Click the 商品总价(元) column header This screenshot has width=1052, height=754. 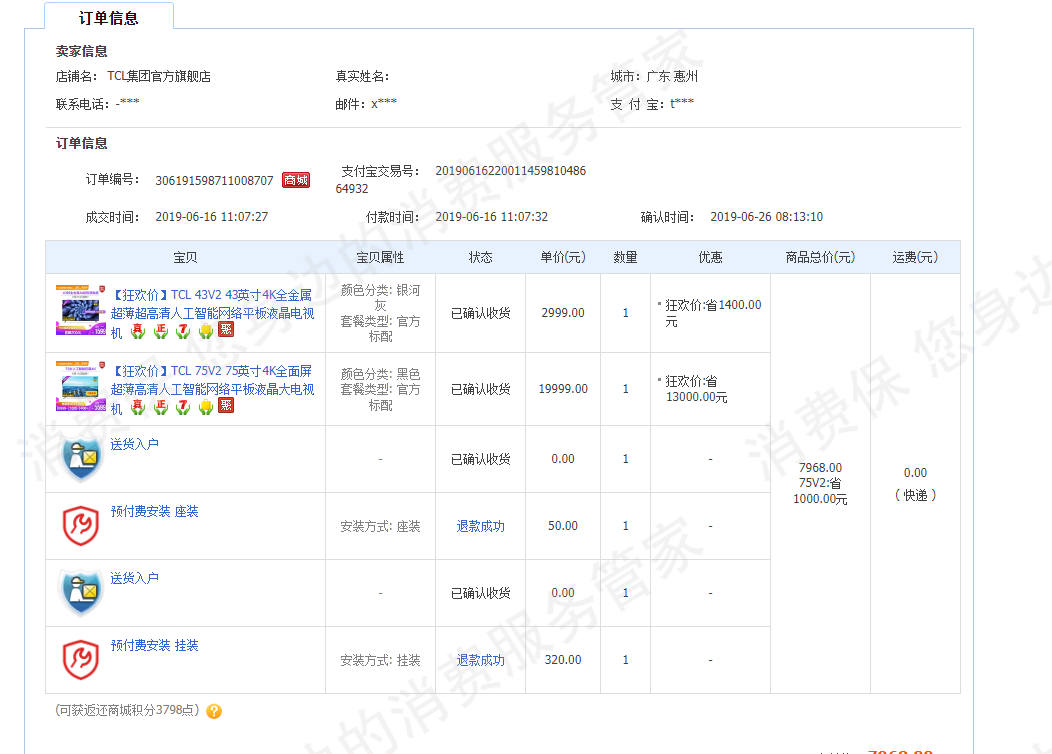coord(821,258)
